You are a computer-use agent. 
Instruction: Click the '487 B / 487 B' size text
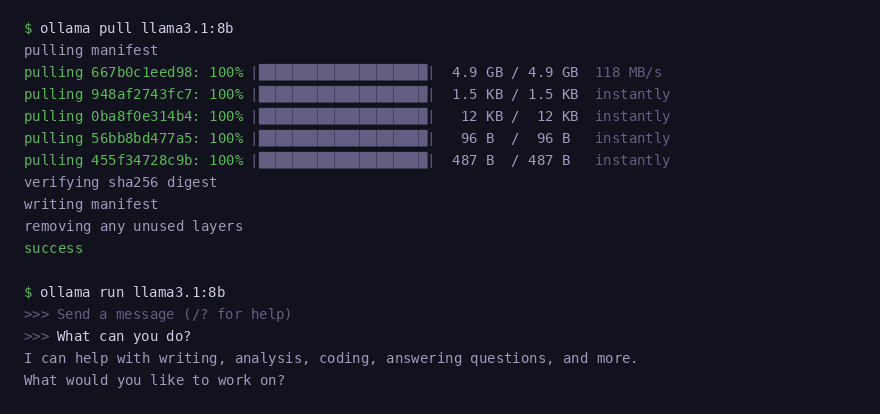(511, 160)
